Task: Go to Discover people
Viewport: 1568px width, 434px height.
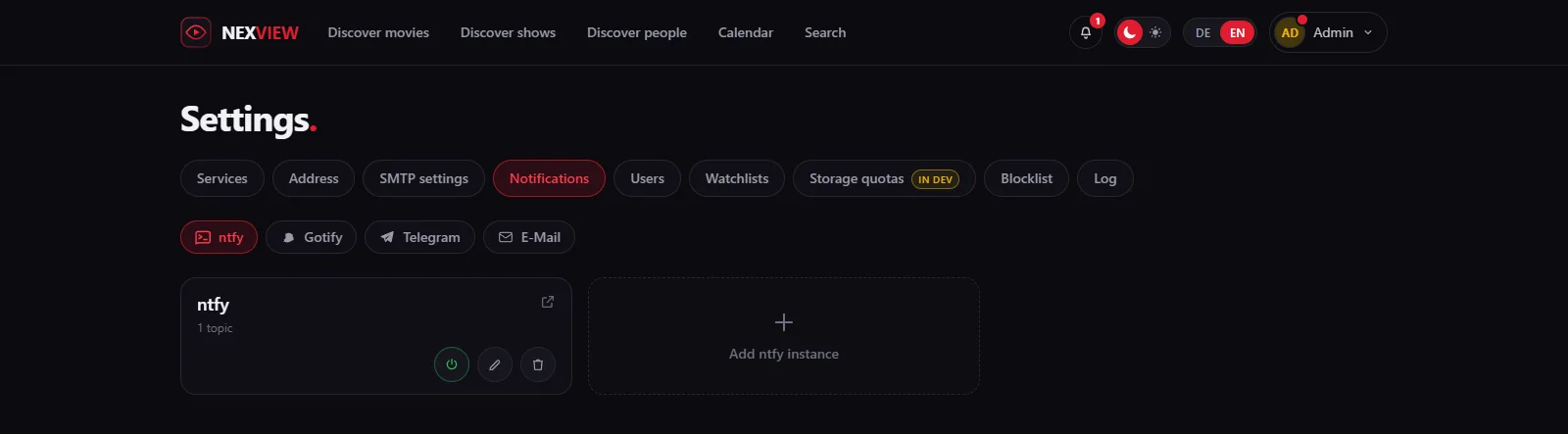Action: 637,32
